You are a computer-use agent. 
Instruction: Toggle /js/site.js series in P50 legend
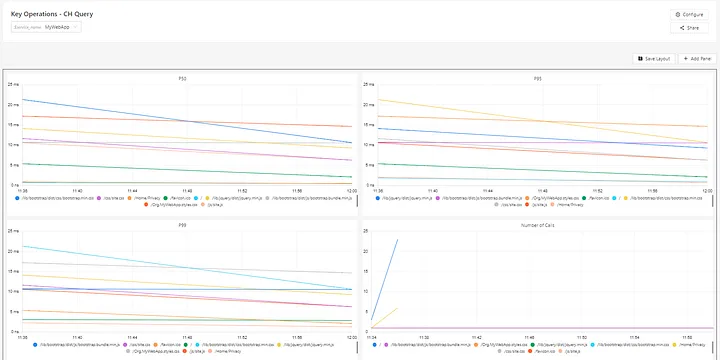point(212,205)
